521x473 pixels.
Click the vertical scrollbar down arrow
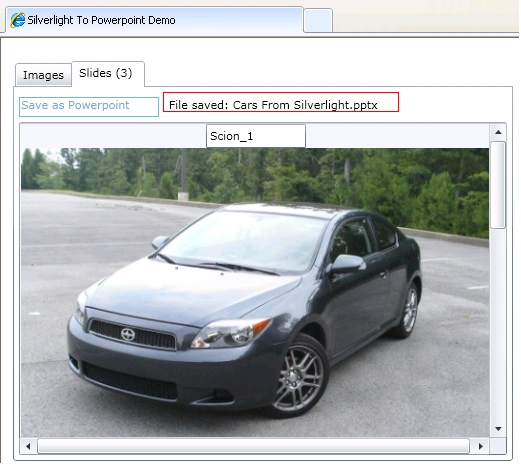(x=498, y=429)
